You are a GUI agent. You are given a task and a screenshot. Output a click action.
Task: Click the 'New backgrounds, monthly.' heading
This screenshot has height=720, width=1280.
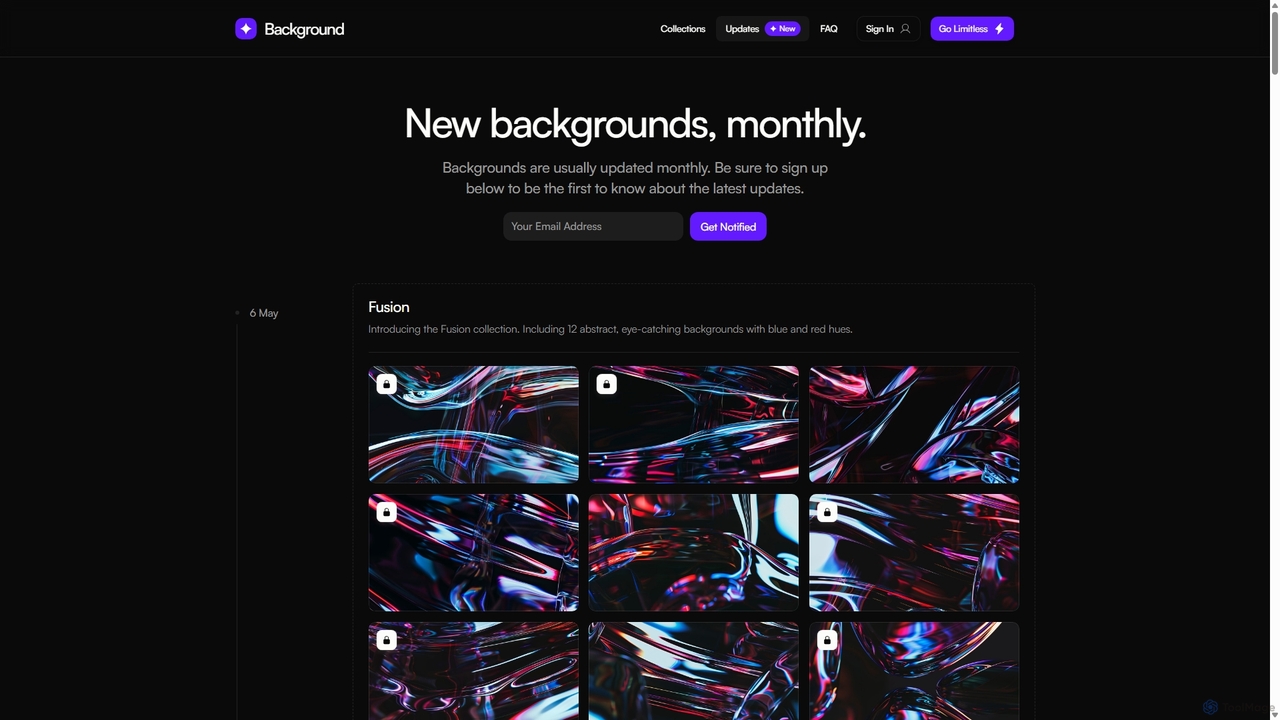point(635,124)
